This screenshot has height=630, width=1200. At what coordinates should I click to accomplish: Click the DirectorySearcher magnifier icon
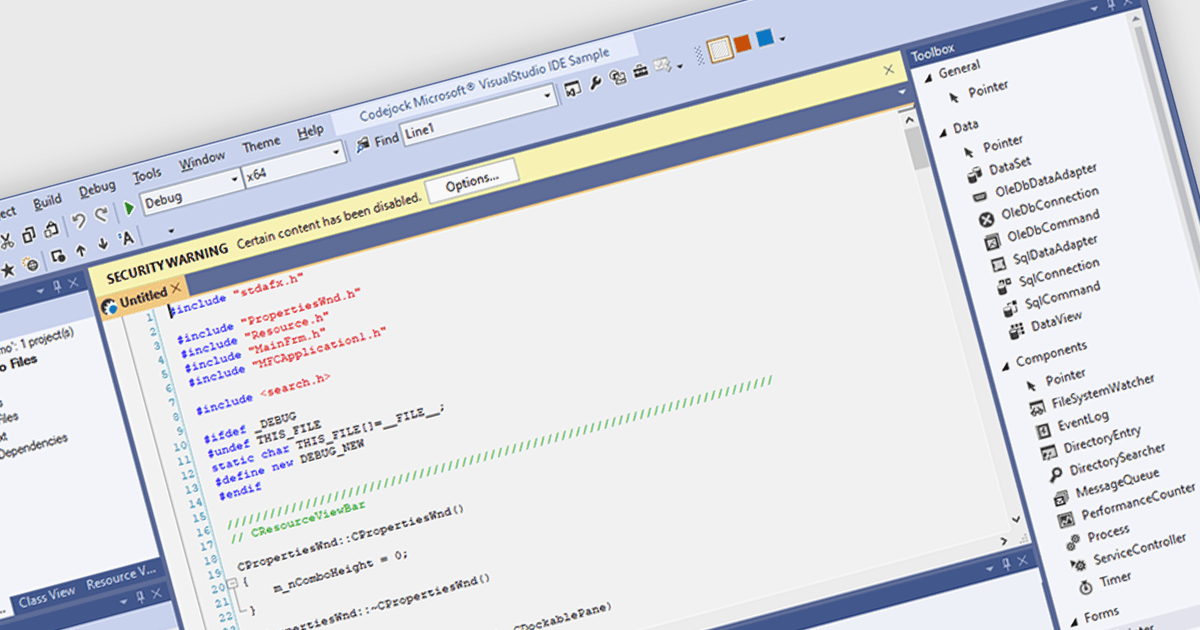pos(1055,475)
